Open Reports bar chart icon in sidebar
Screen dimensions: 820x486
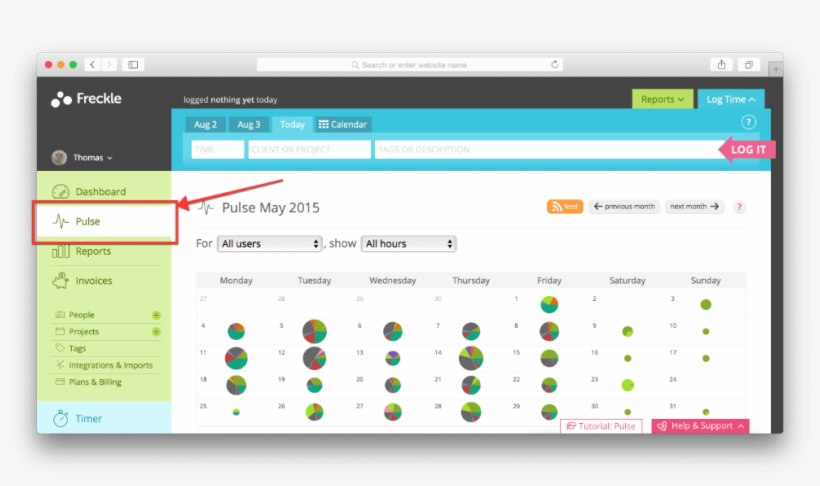click(61, 251)
